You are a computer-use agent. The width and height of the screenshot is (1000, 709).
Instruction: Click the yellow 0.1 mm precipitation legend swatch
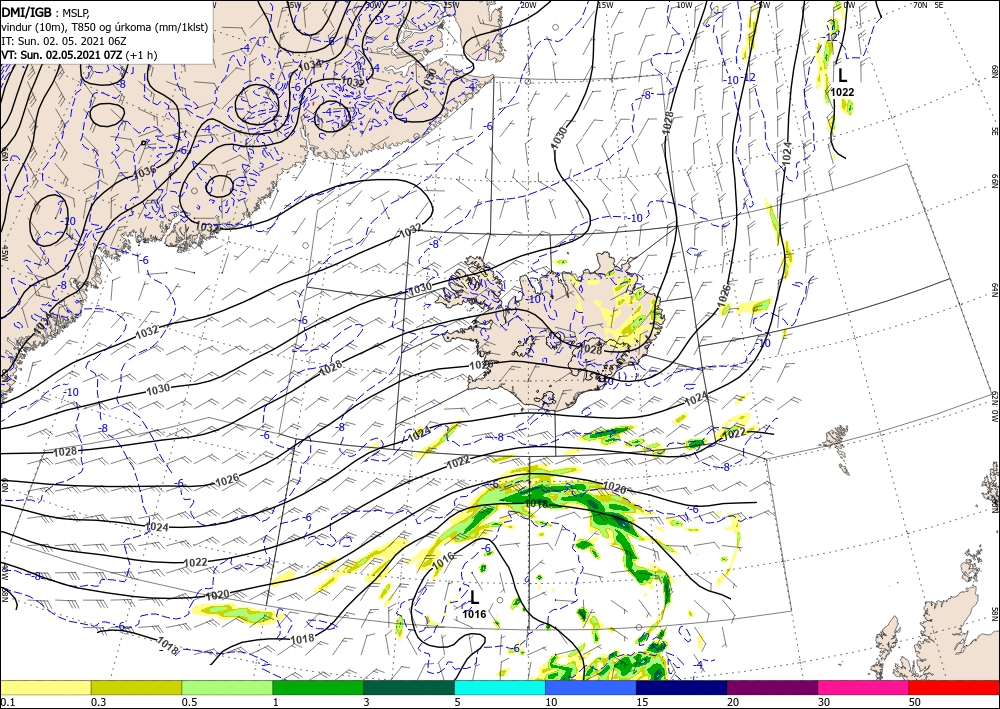coord(45,687)
